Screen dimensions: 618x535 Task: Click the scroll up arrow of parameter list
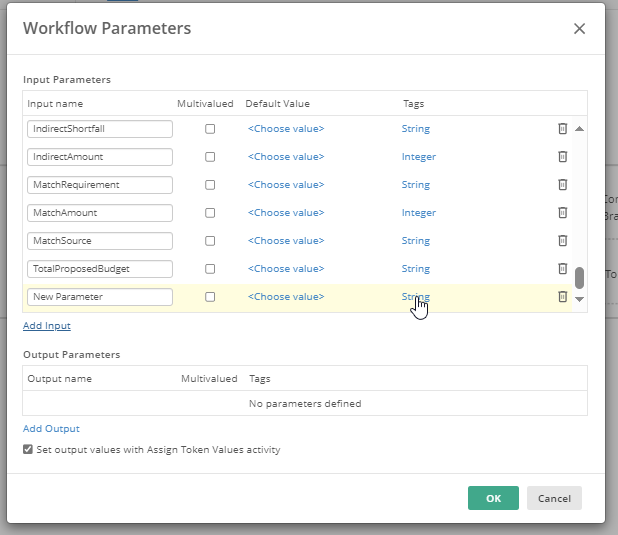click(579, 129)
